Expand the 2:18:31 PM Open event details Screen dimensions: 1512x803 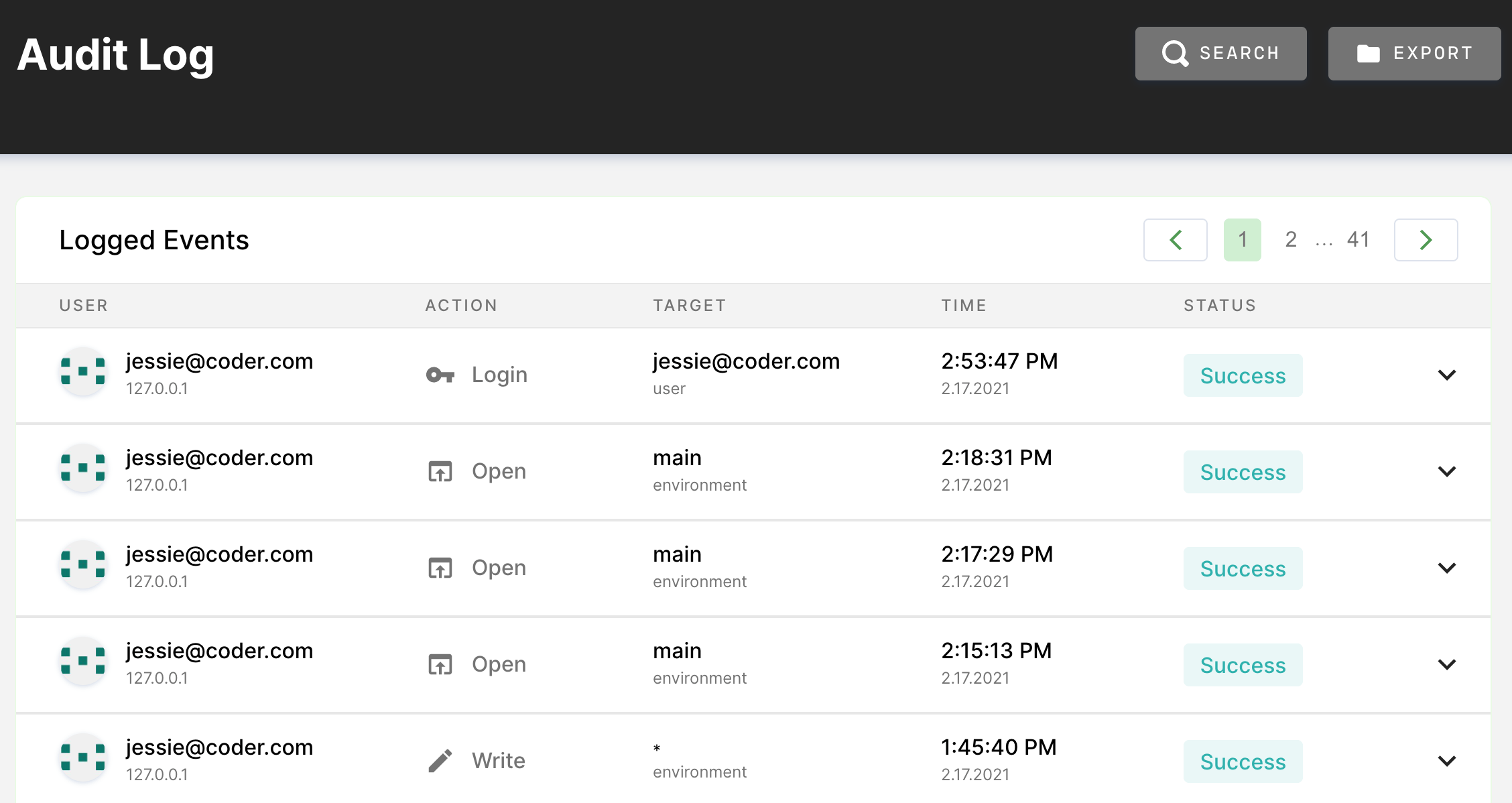(x=1447, y=472)
